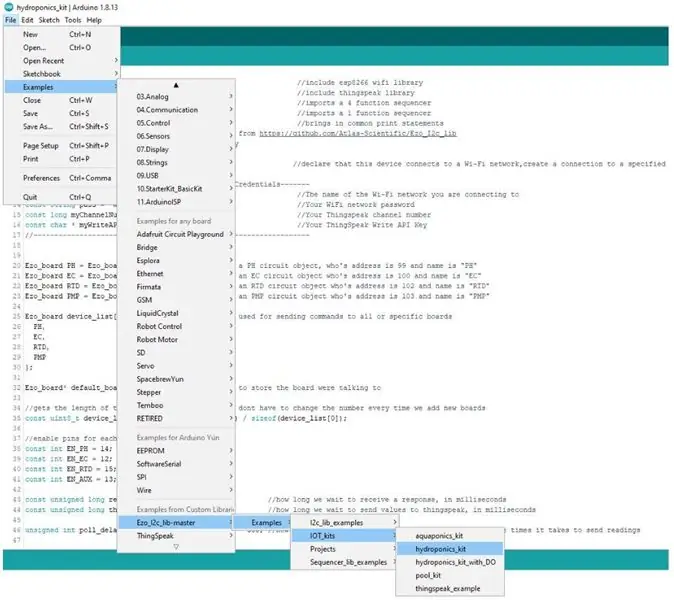Open the Adafruit Circuit Playground examples
The width and height of the screenshot is (674, 600).
point(177,234)
